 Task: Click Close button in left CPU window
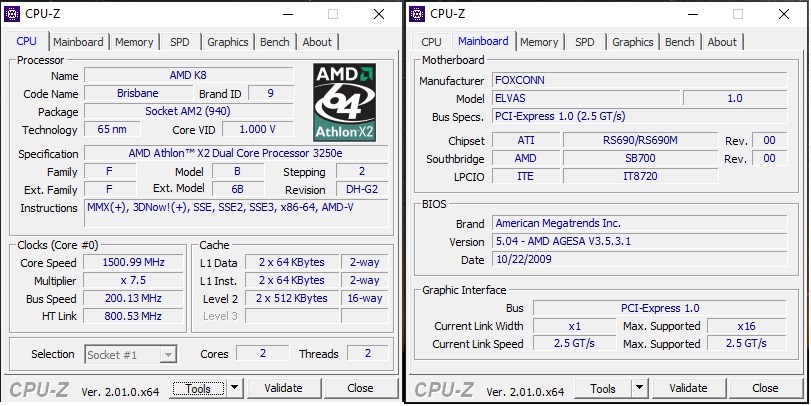361,388
